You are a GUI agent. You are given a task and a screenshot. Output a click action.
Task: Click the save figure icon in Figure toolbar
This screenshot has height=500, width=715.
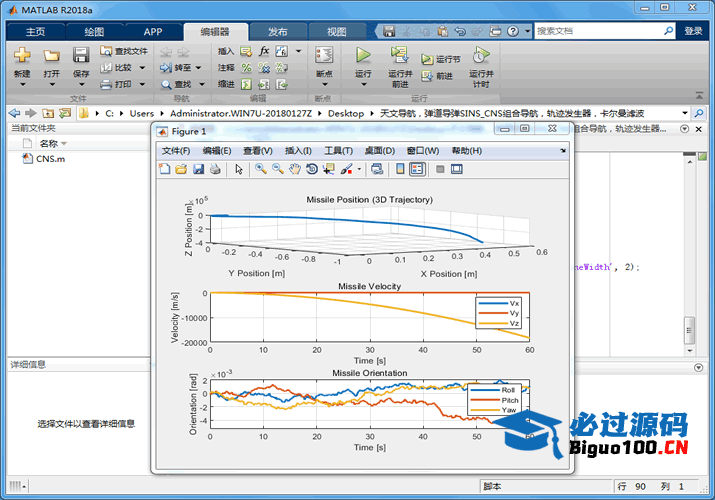click(x=198, y=169)
